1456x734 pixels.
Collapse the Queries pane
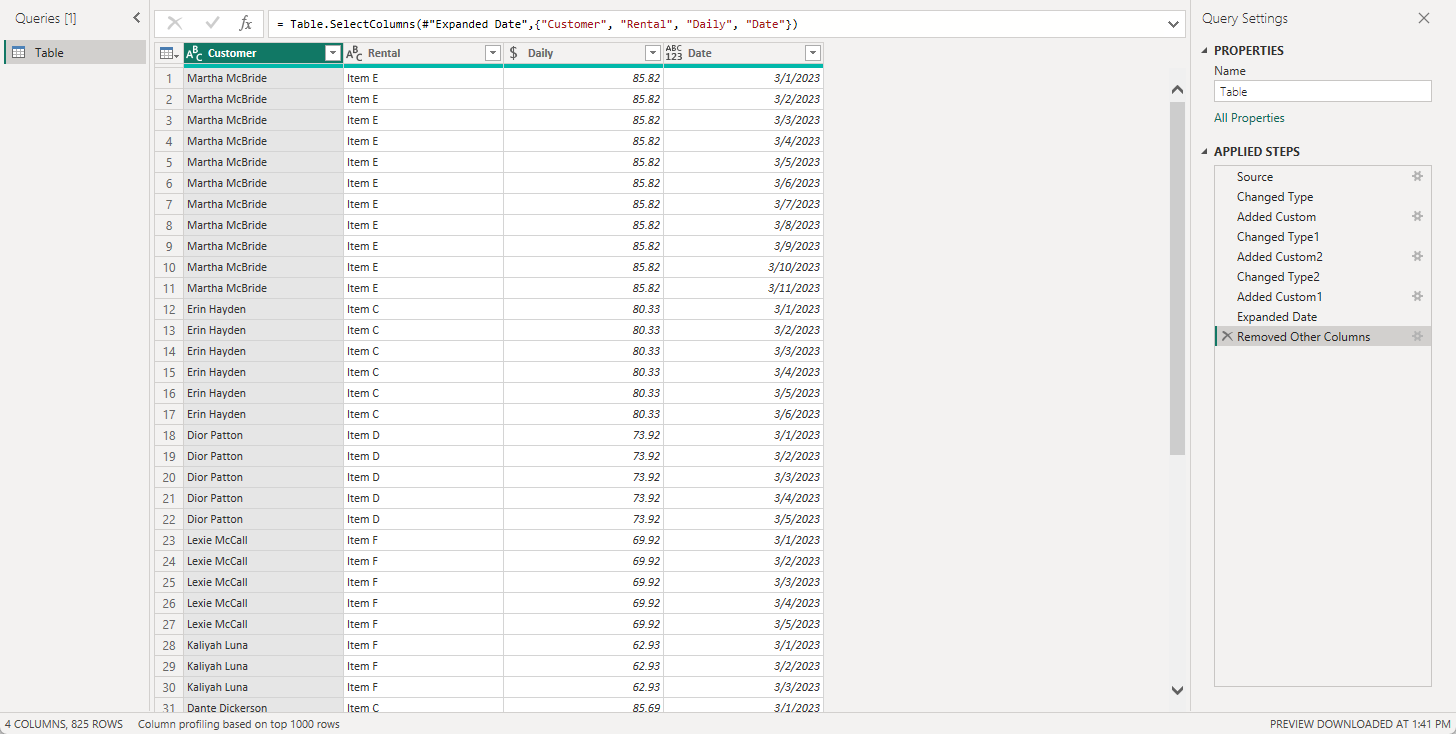point(137,18)
